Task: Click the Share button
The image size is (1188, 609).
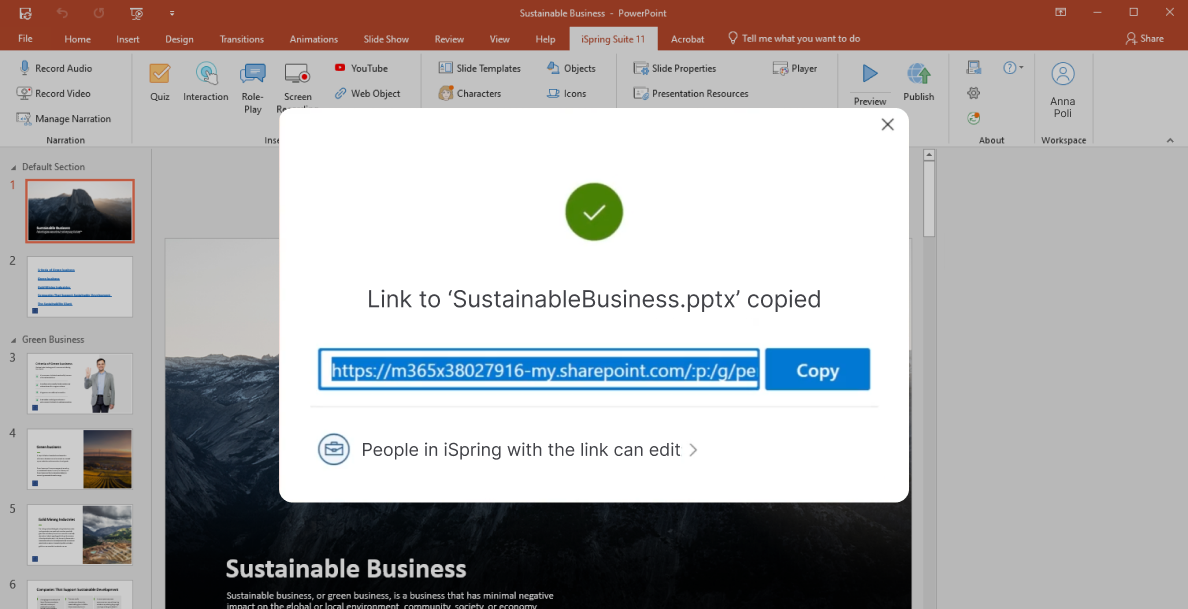Action: 1144,39
